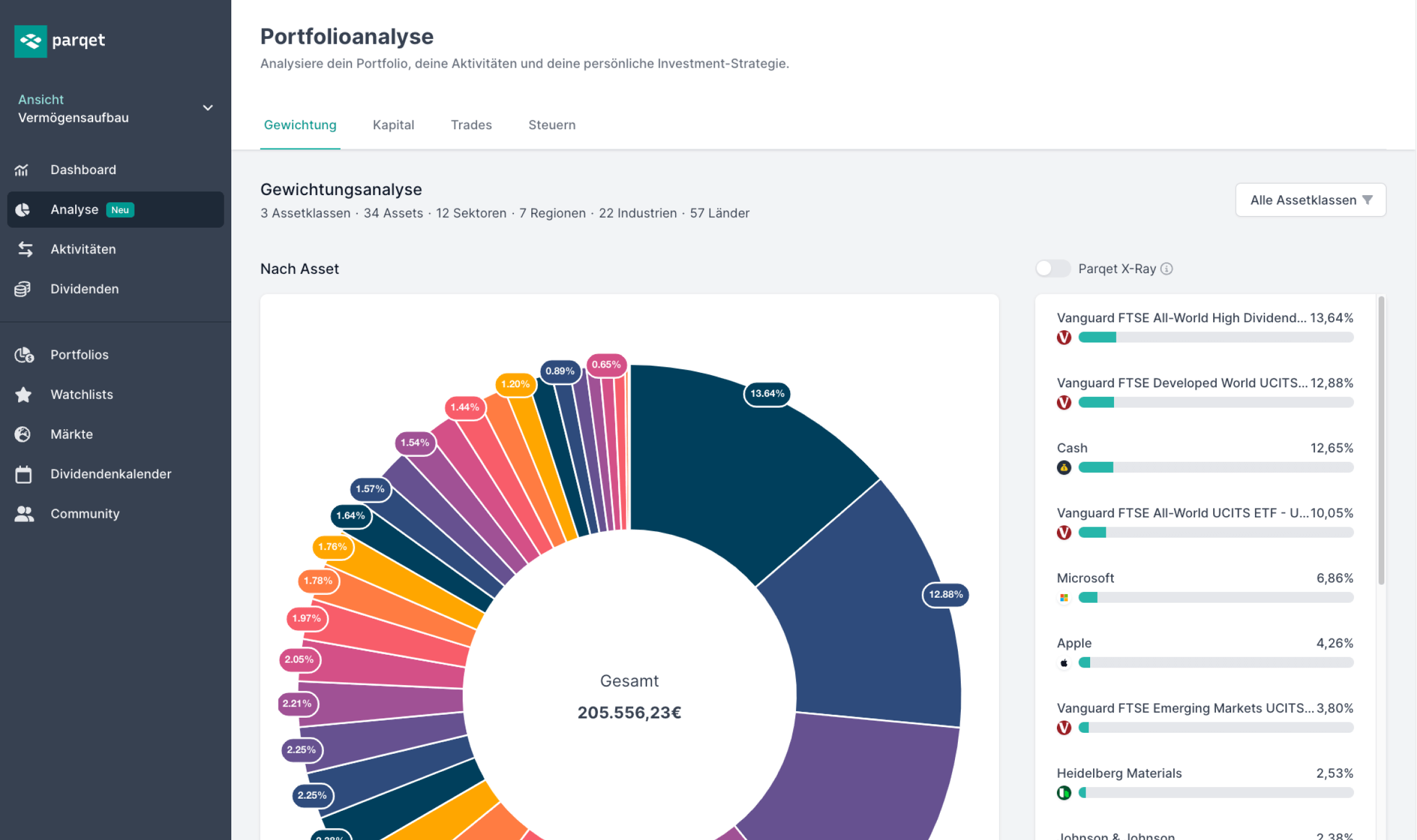Click the 'Neu' badge next to Analyse
This screenshot has height=840, width=1417.
point(120,210)
